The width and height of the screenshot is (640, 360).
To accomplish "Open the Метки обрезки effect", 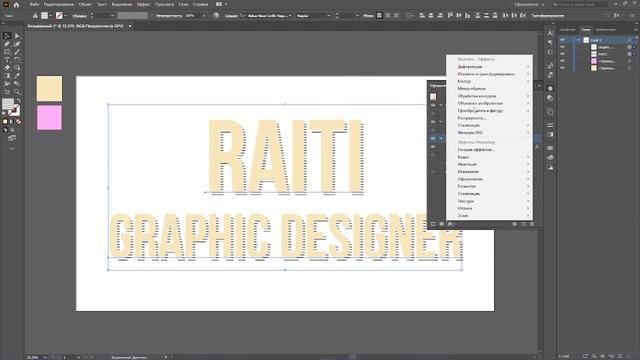I will tap(489, 89).
